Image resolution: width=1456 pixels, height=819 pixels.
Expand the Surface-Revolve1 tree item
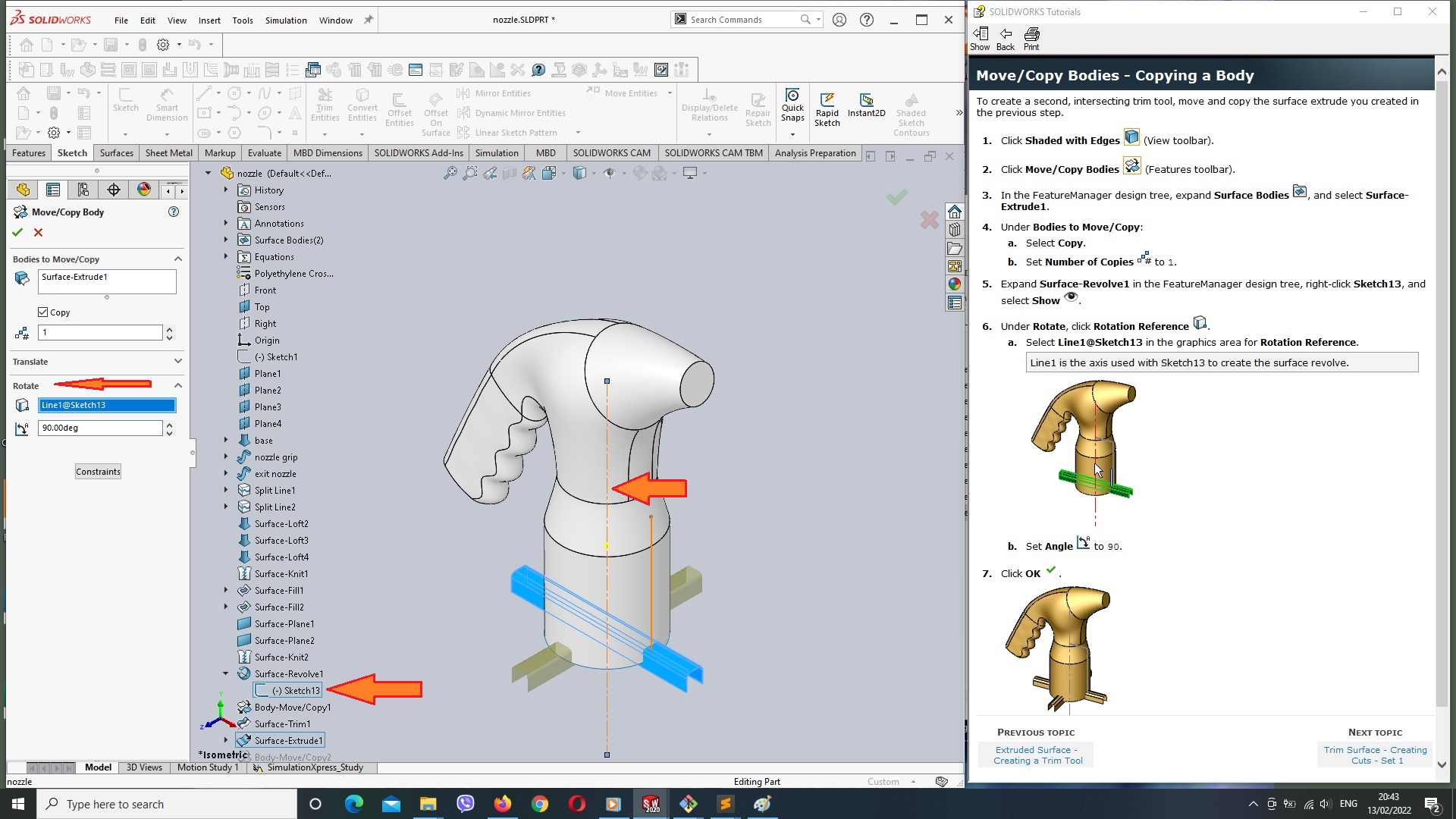pos(225,673)
